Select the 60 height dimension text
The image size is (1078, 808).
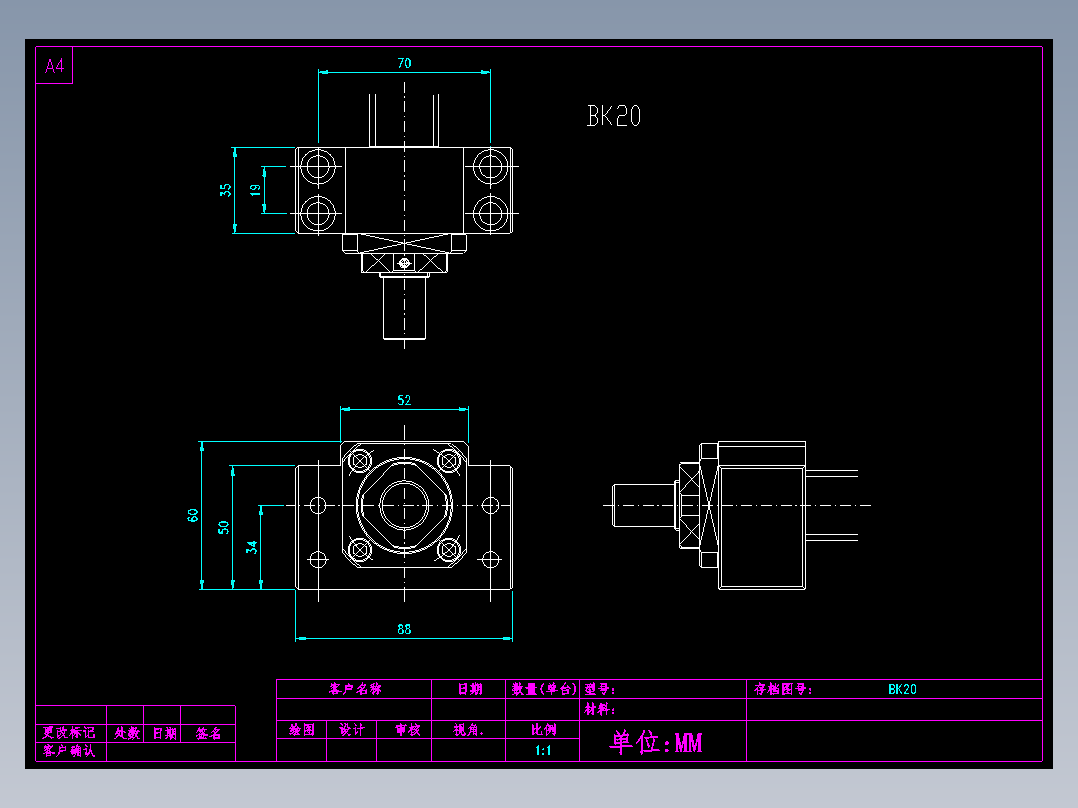click(x=192, y=515)
